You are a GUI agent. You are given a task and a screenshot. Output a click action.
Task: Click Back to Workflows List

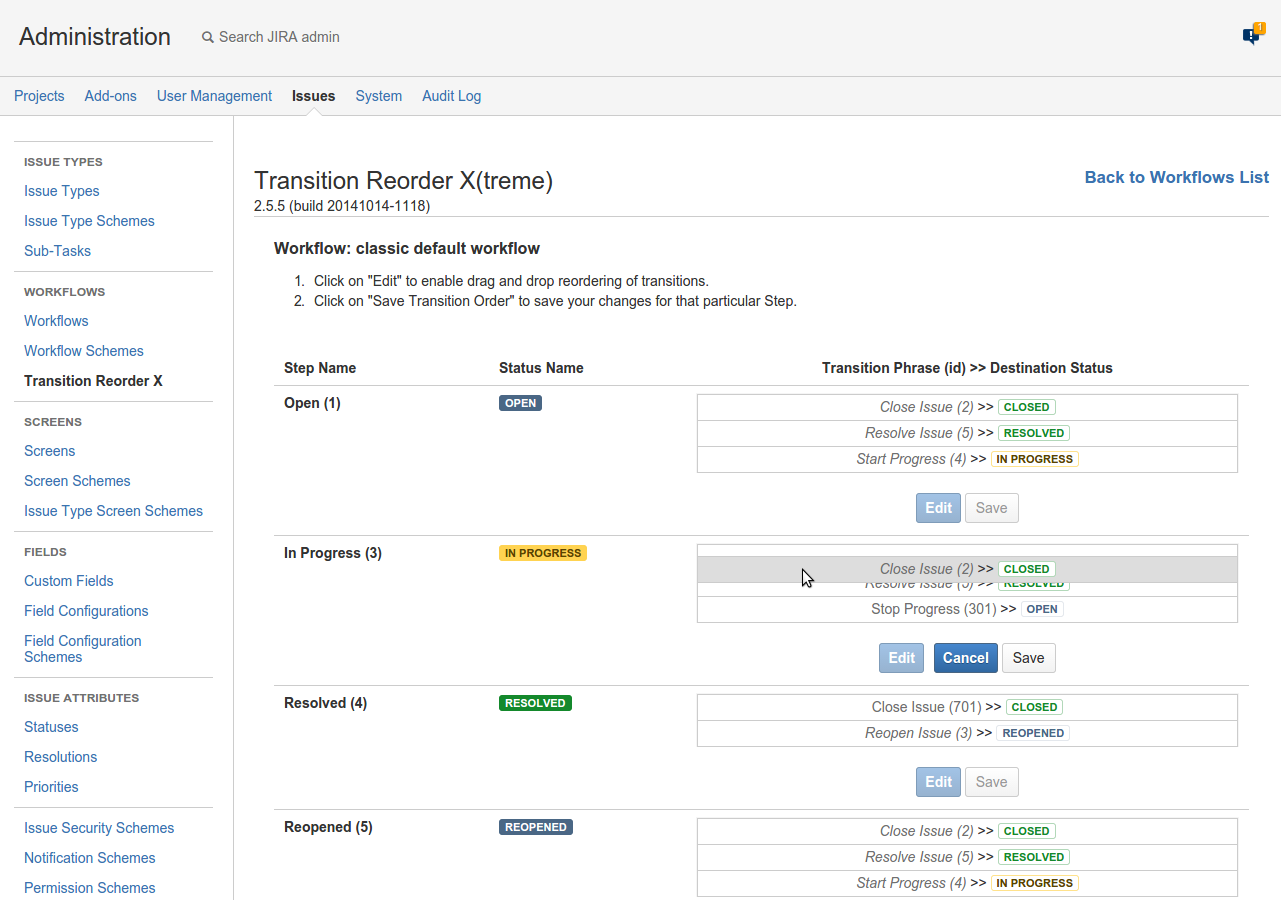click(1177, 177)
